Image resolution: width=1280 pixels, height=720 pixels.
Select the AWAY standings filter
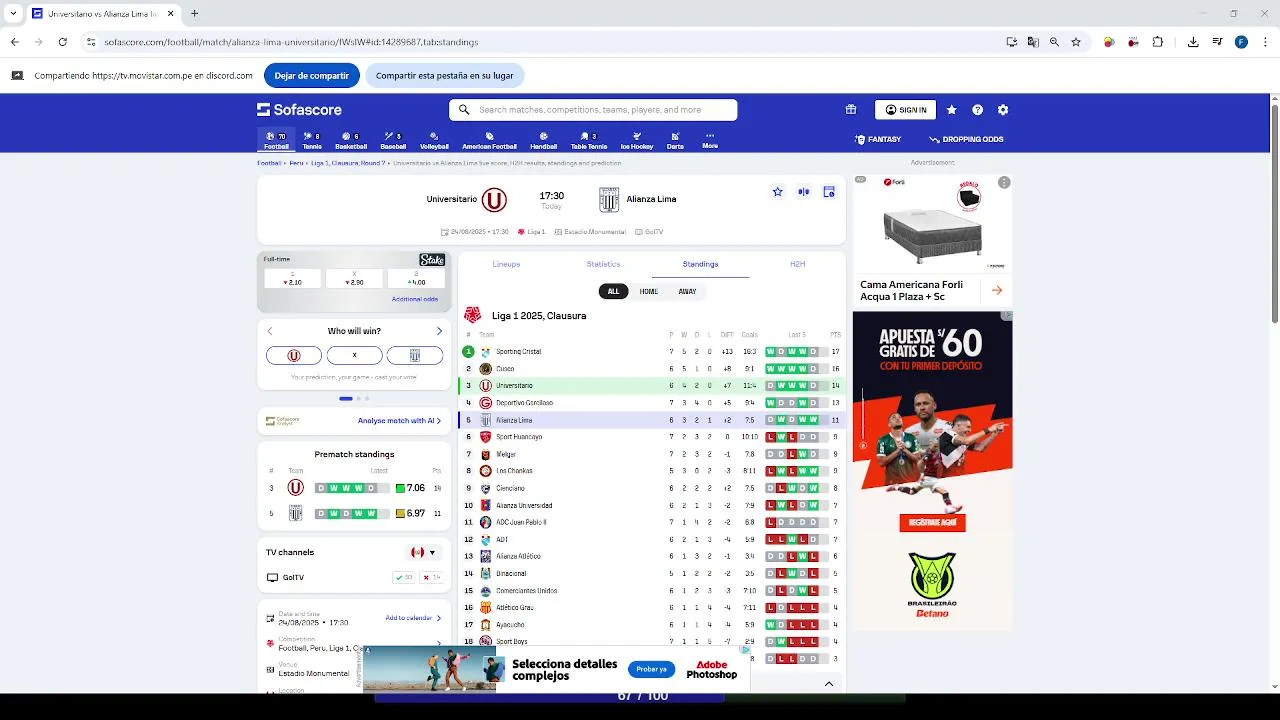coord(687,291)
